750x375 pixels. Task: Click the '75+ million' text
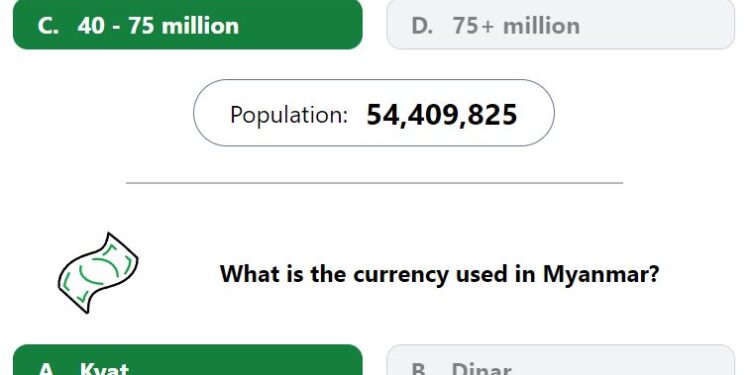[x=516, y=26]
